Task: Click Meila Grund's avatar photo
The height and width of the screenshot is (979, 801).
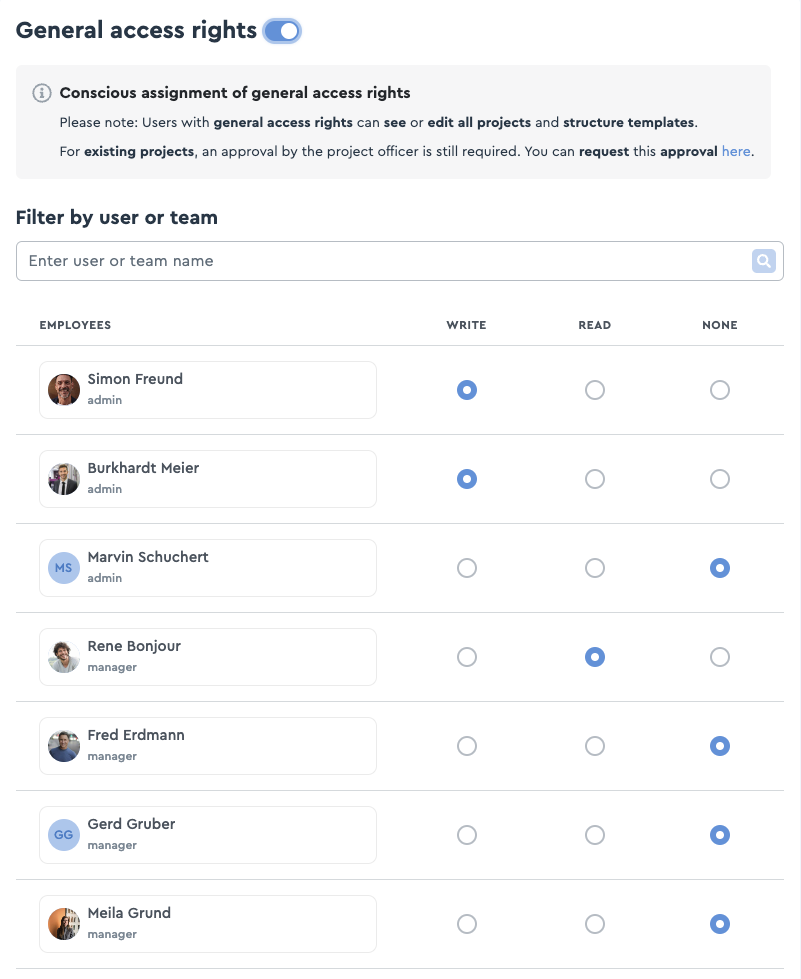Action: (64, 924)
